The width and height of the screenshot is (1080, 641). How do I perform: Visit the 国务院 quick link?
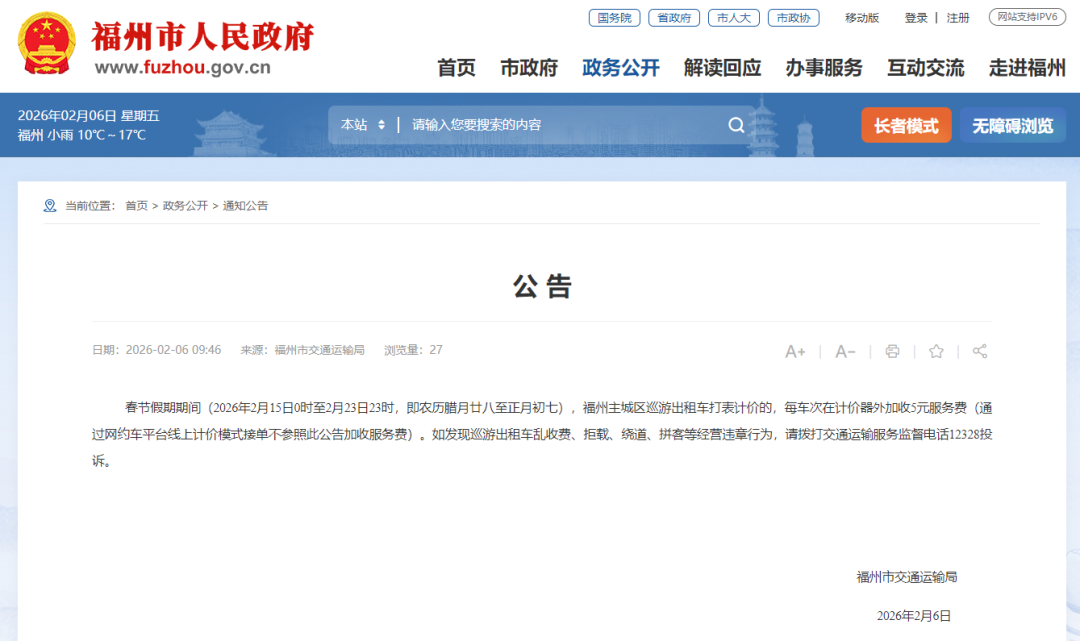614,17
